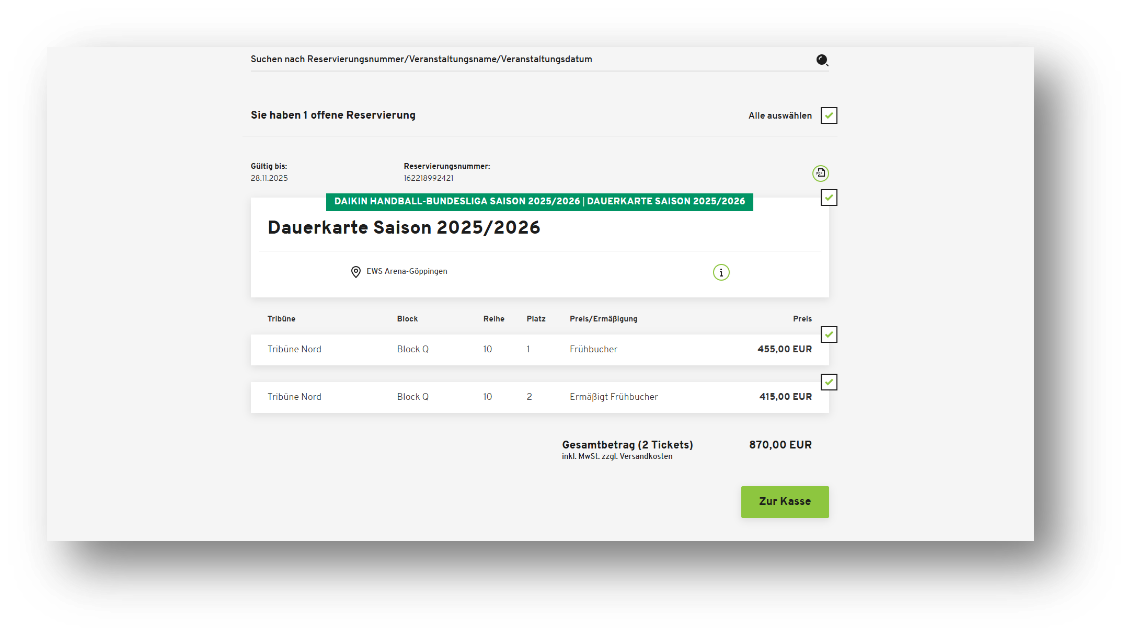Click the Frühbucher price type cell
The image size is (1129, 636).
pos(593,349)
